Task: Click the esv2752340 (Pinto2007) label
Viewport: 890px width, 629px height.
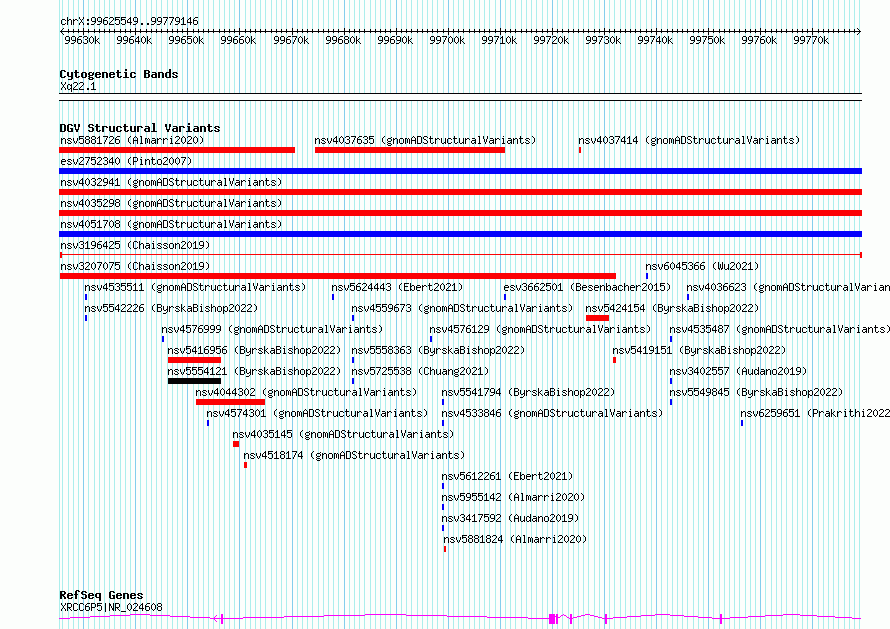Action: 126,161
